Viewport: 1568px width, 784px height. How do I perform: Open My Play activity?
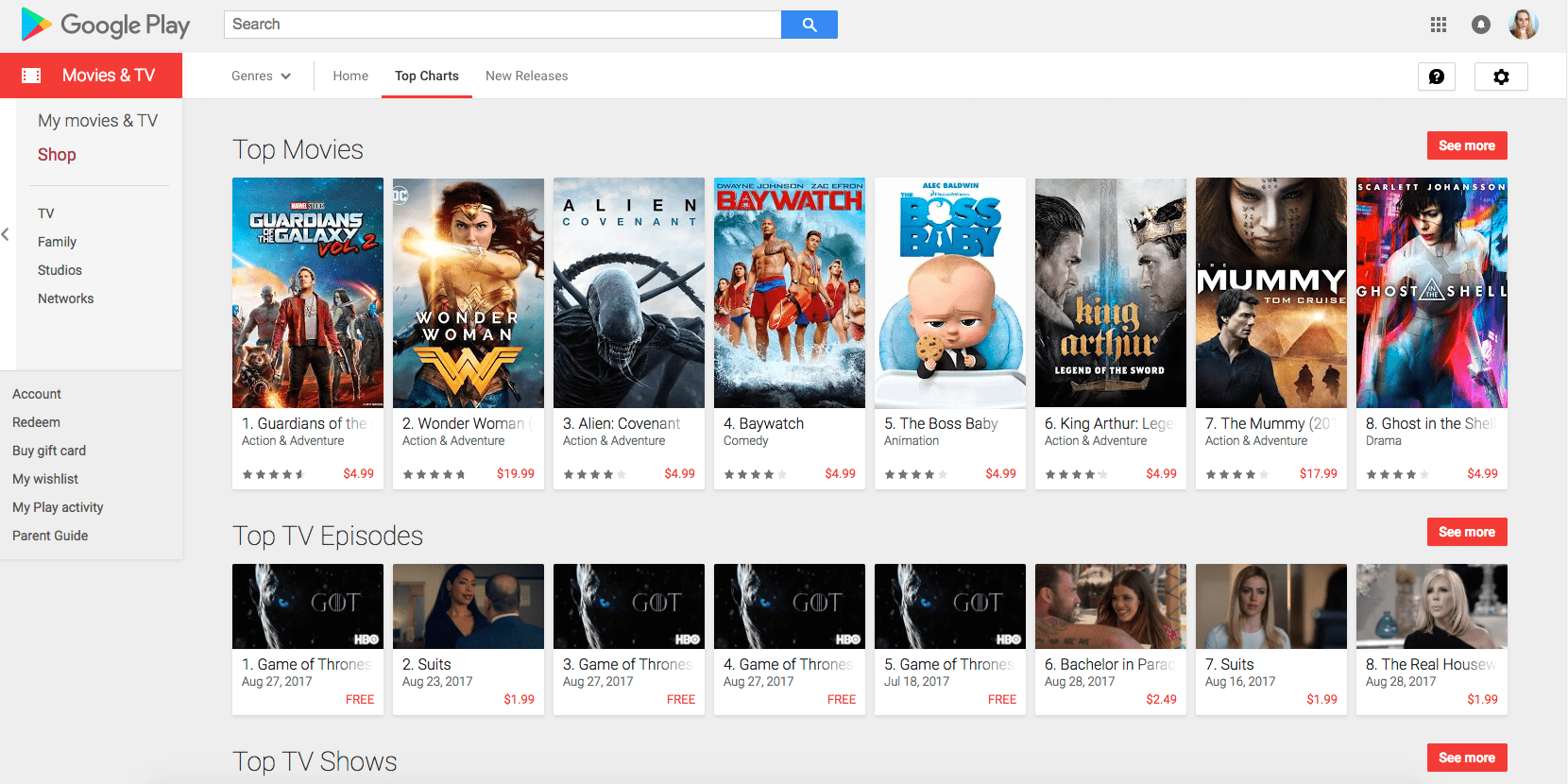tap(58, 507)
